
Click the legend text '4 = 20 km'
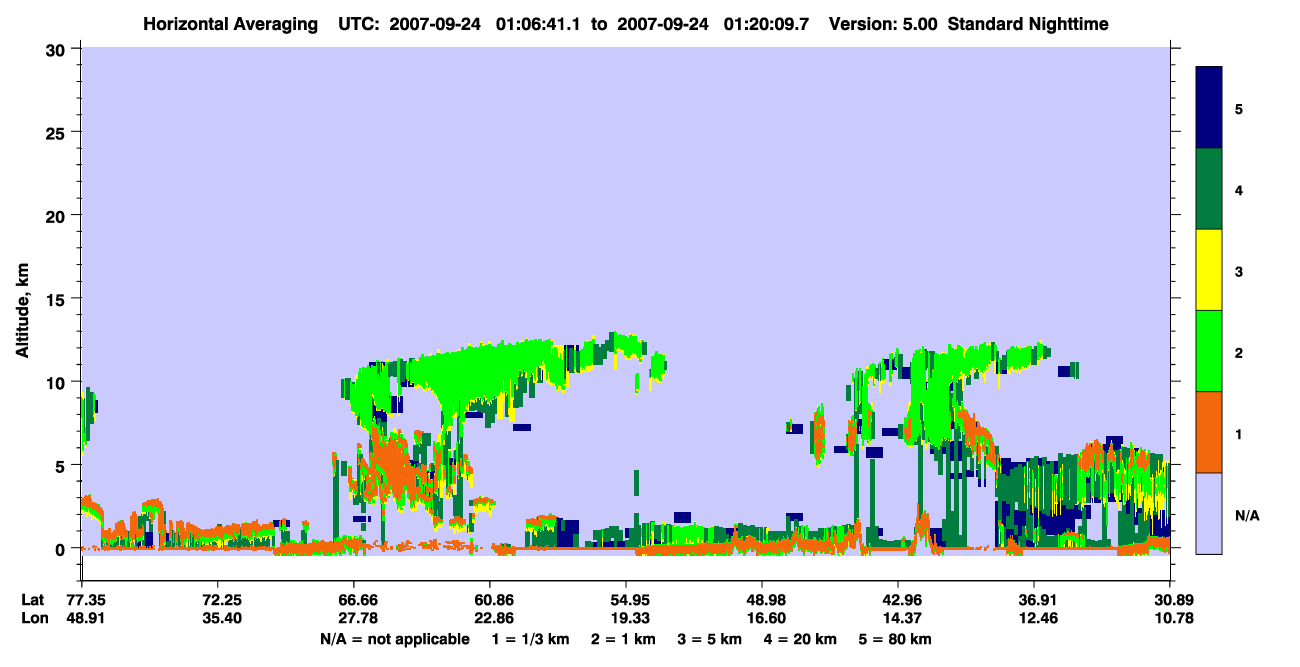(x=800, y=639)
